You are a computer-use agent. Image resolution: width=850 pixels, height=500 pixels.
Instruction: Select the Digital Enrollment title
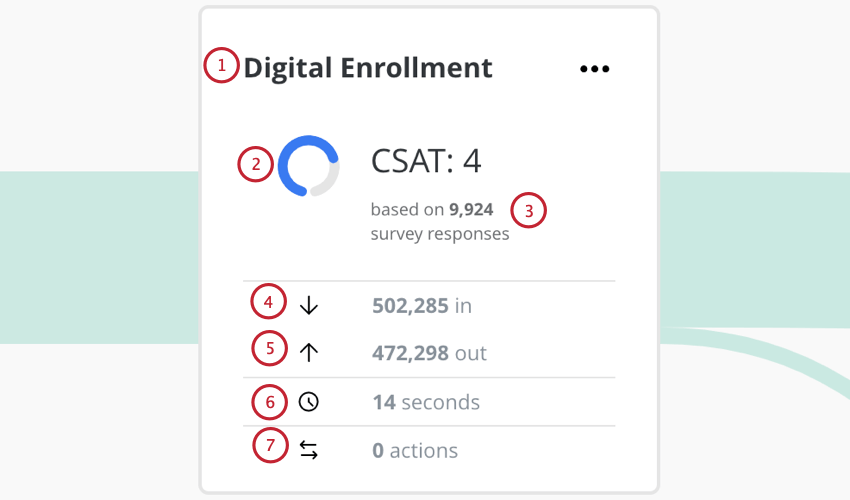tap(368, 68)
